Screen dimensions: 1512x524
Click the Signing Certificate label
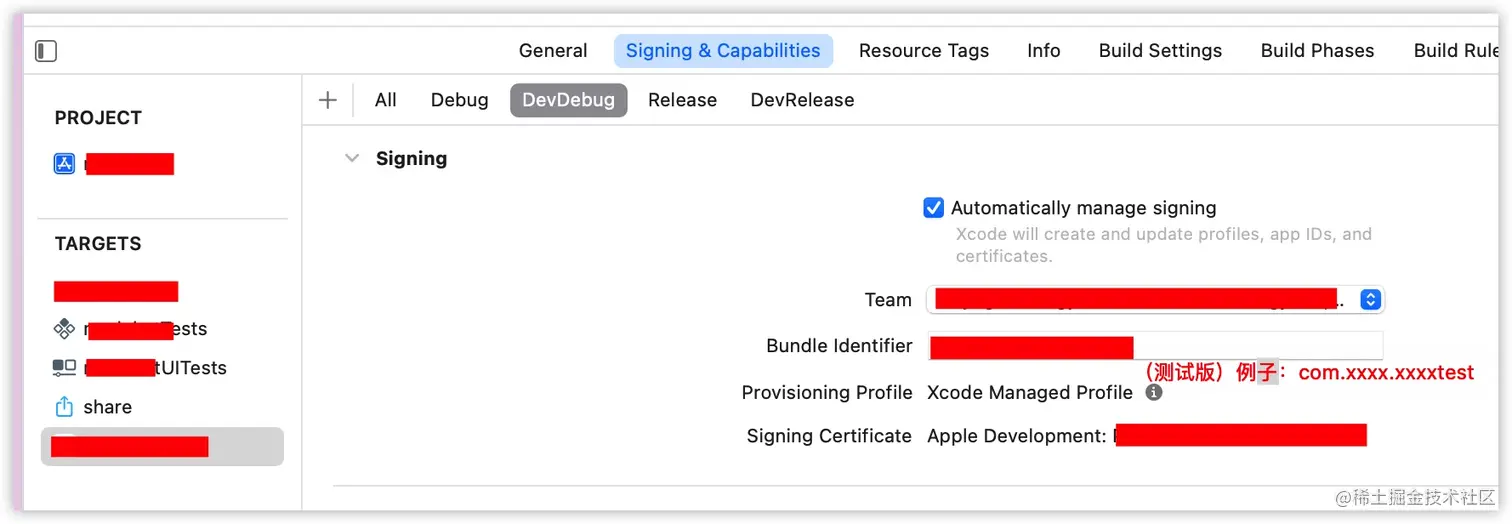829,436
